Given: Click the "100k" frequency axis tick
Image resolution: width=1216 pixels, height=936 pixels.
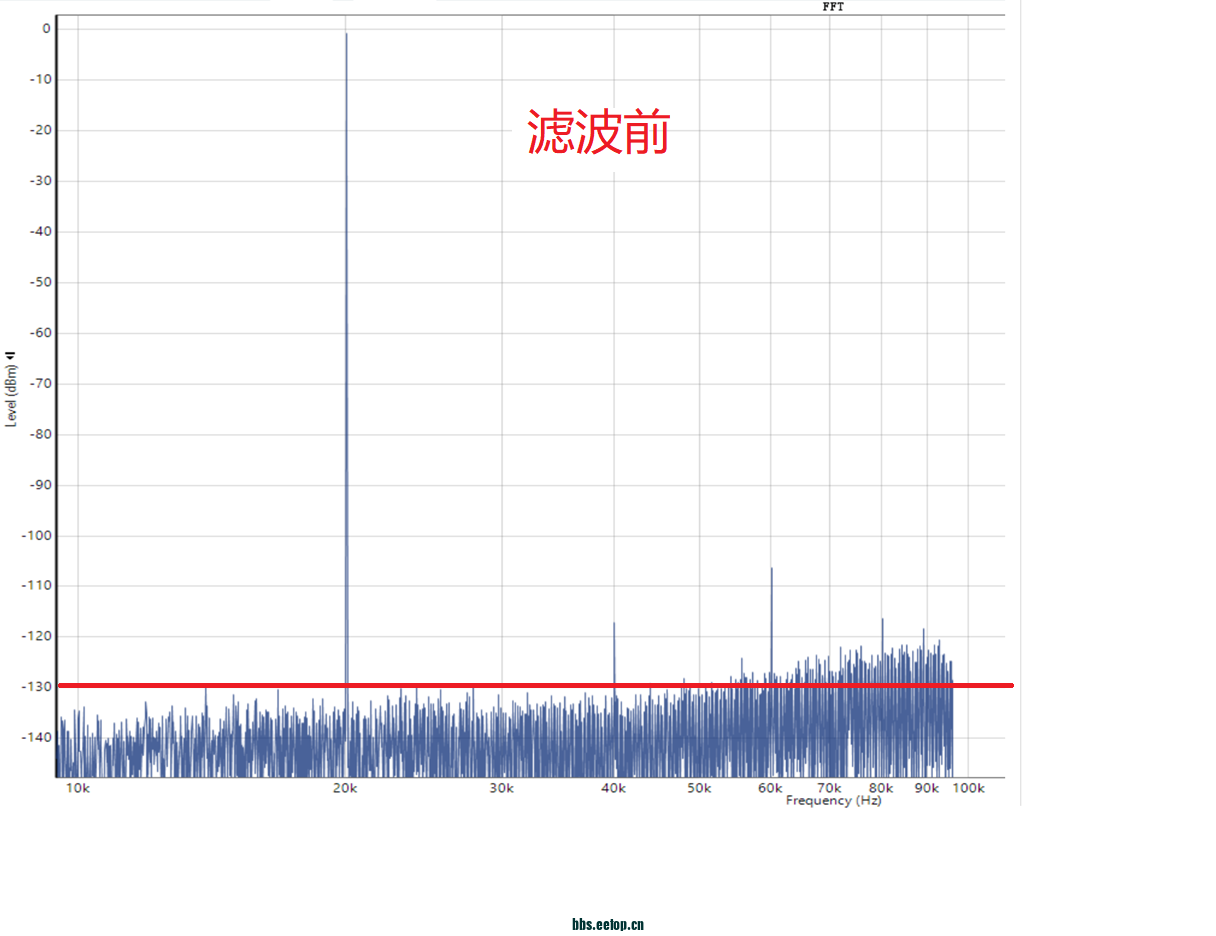Looking at the screenshot, I should click(x=968, y=789).
